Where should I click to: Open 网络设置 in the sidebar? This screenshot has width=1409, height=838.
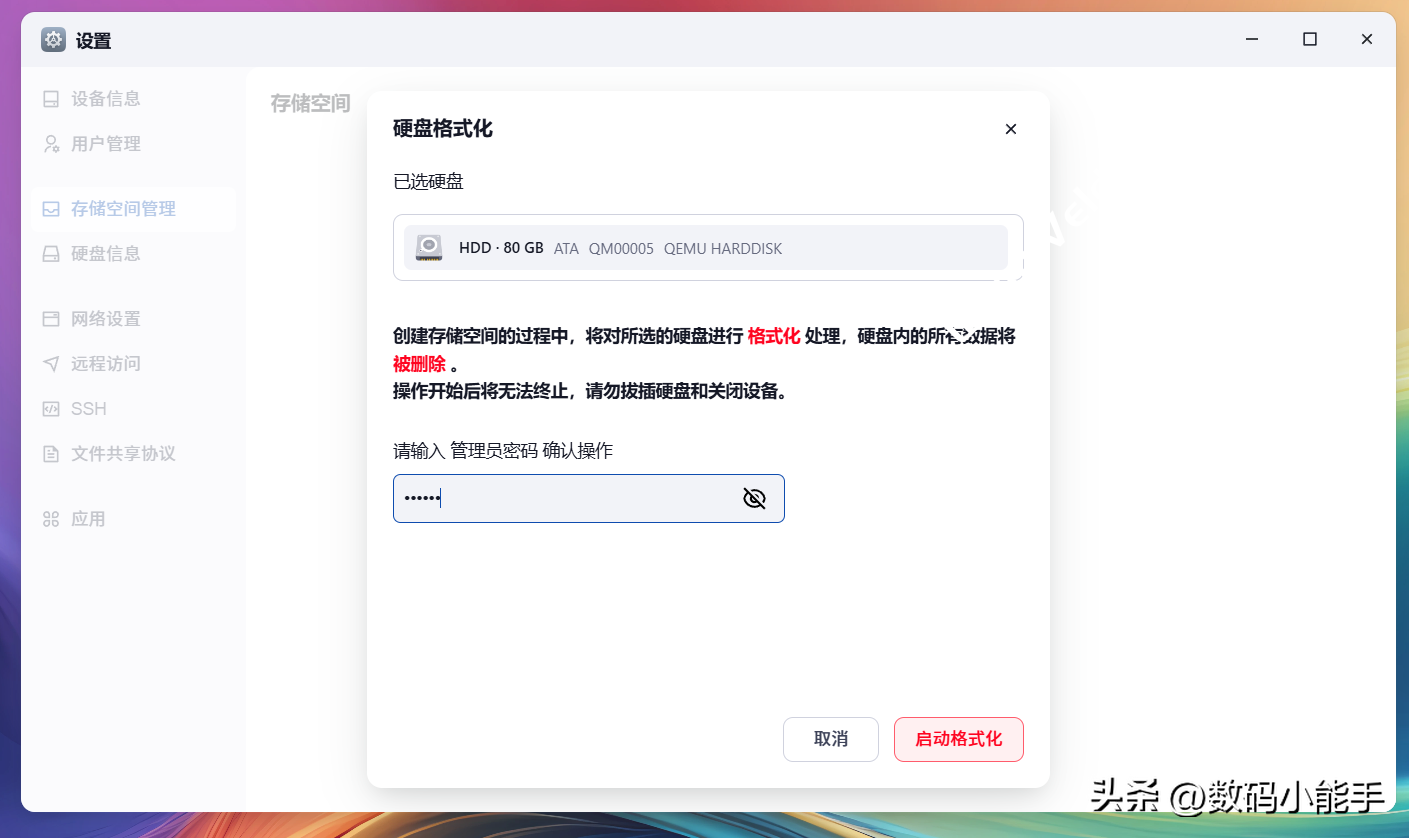(x=105, y=319)
